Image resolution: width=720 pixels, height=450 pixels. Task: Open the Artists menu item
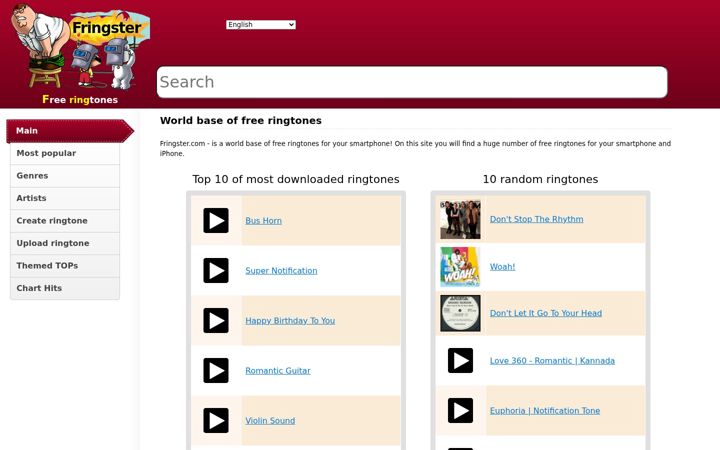point(65,198)
